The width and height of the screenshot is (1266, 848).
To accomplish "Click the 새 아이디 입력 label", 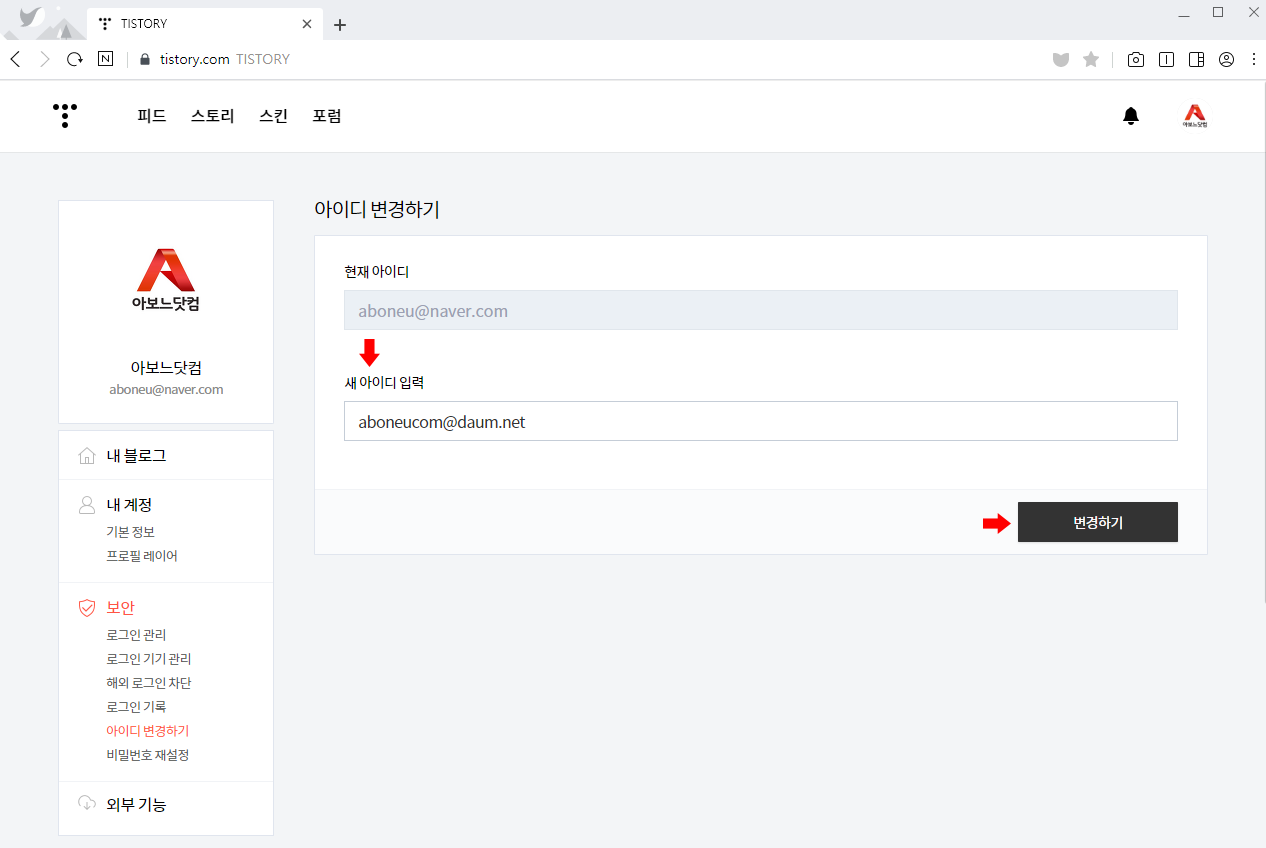I will [384, 382].
